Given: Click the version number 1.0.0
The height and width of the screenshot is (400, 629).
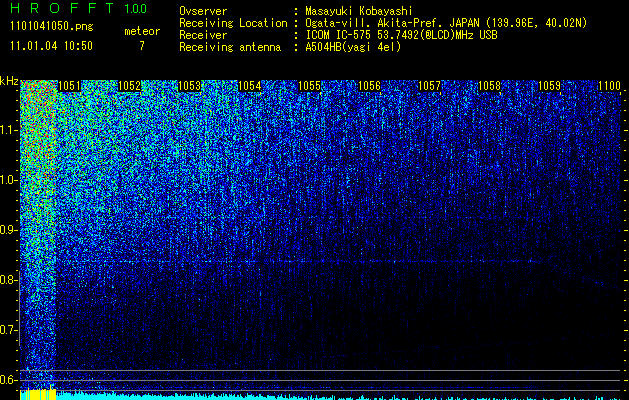Looking at the screenshot, I should coord(136,8).
